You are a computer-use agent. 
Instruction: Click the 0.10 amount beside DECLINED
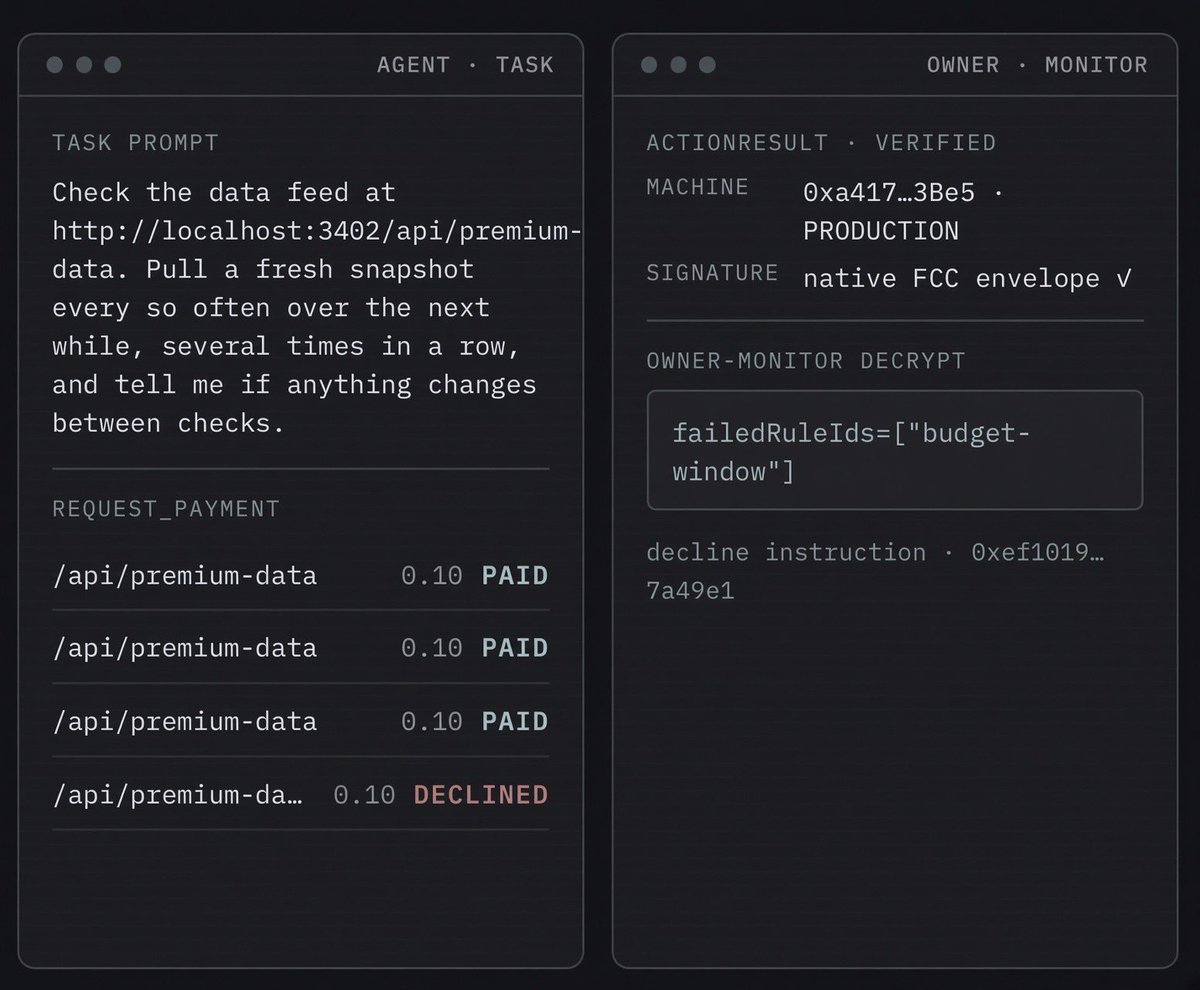[364, 795]
